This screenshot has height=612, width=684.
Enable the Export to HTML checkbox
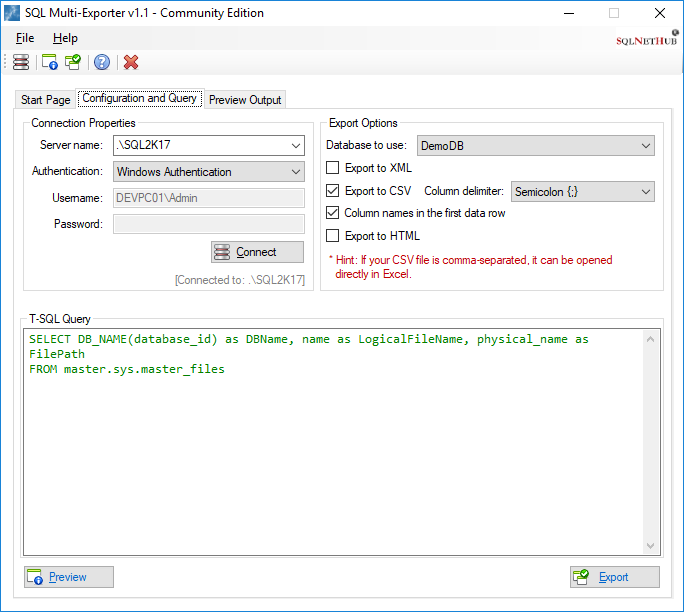[x=332, y=236]
